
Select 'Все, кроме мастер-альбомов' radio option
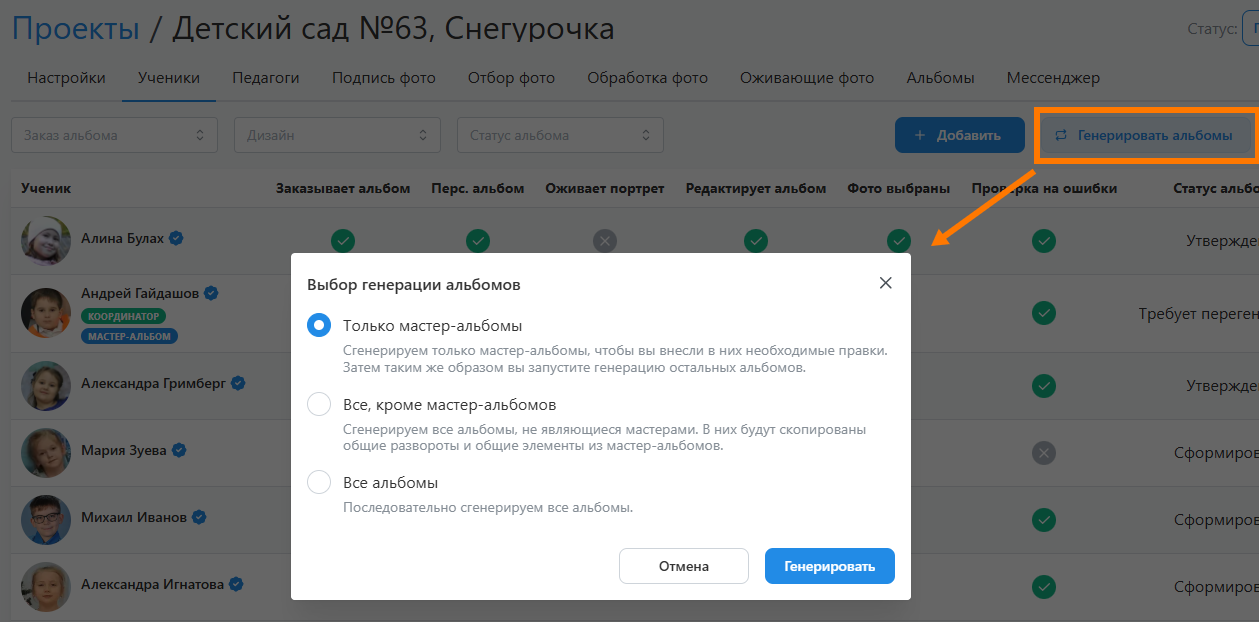(x=319, y=405)
